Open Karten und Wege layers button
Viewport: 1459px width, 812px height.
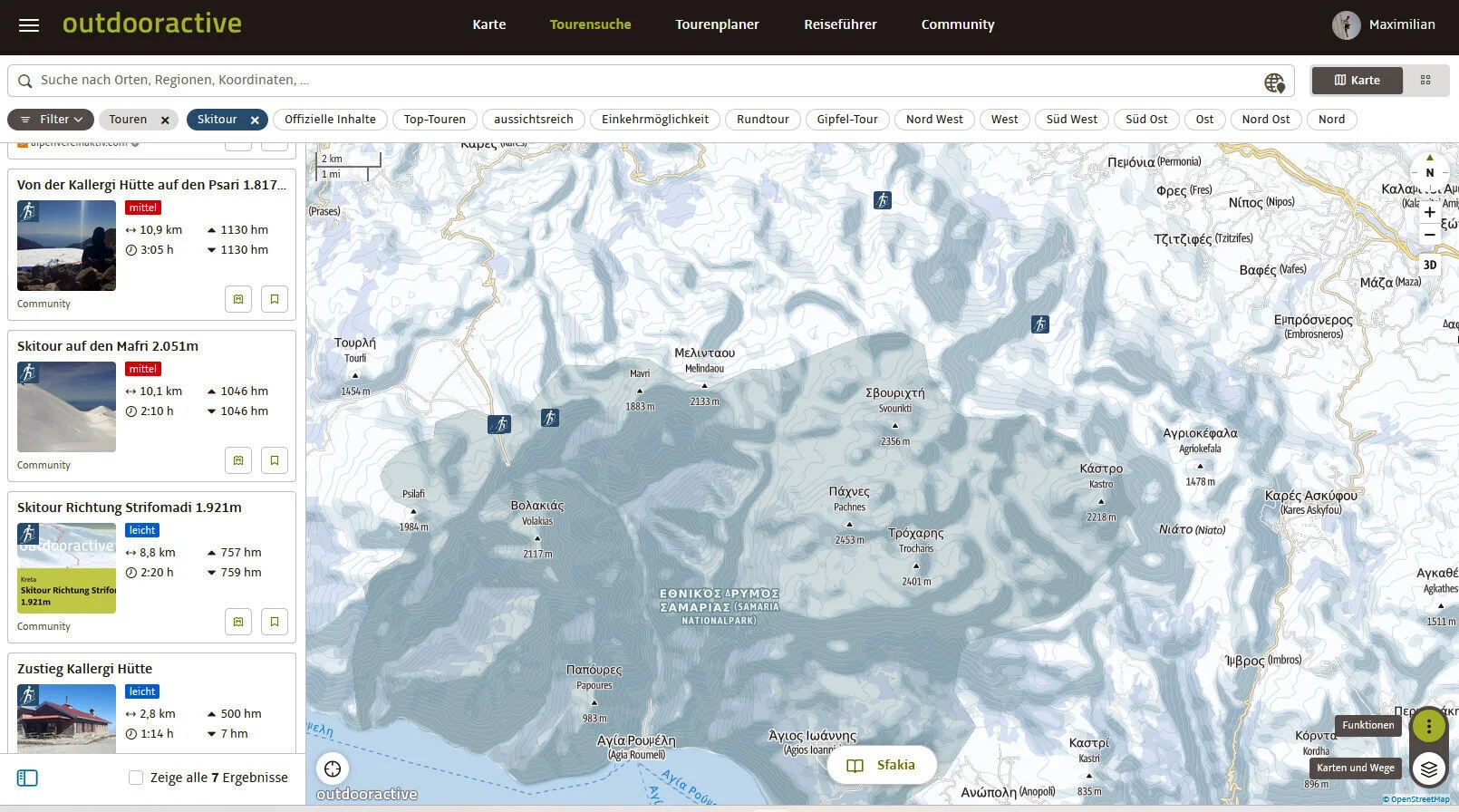[x=1428, y=768]
